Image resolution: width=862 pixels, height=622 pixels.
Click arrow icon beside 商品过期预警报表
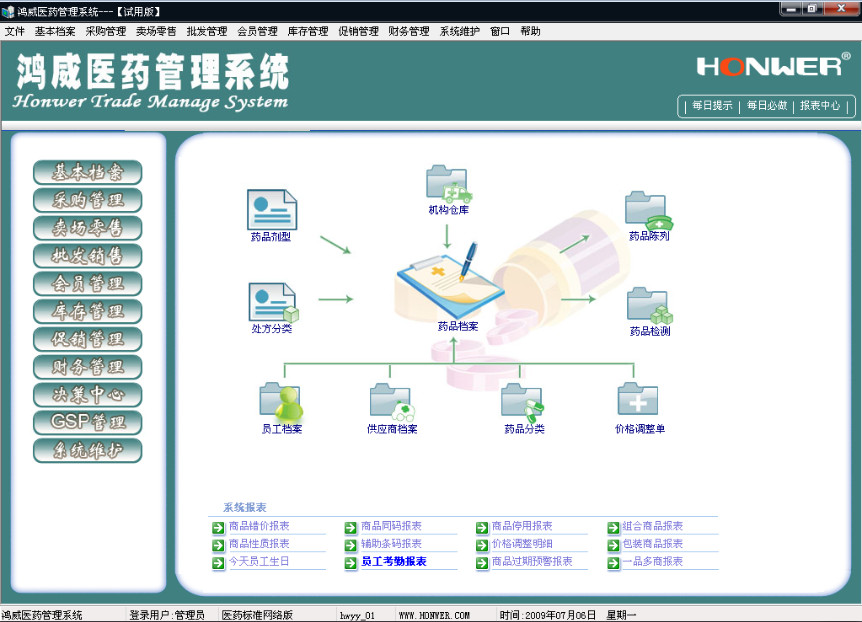[482, 563]
